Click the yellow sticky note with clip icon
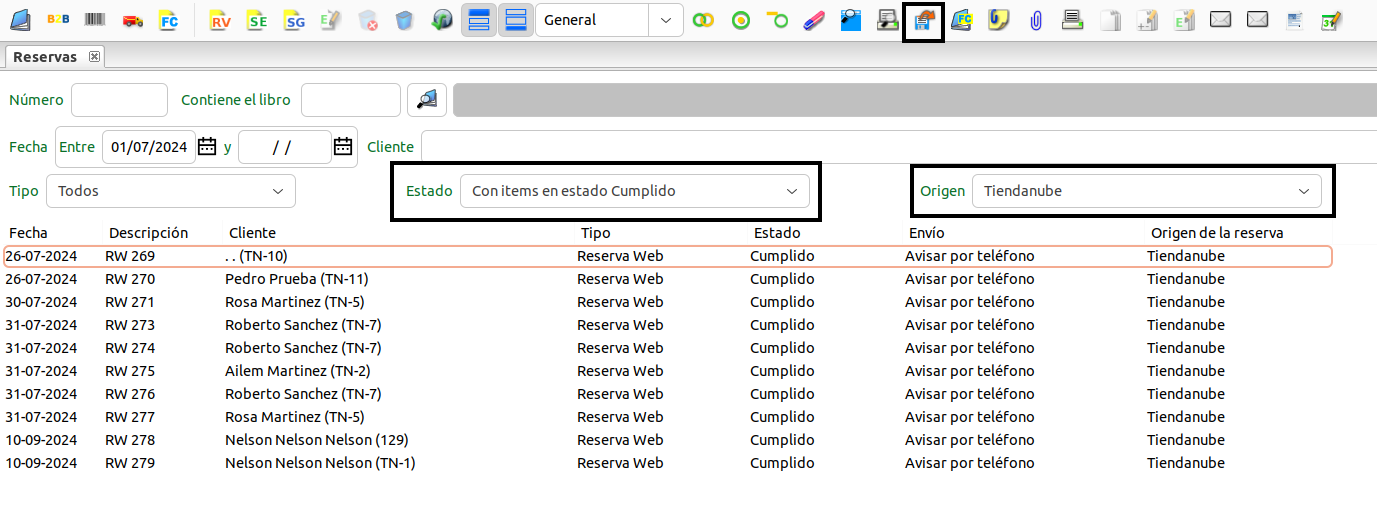 tap(998, 20)
